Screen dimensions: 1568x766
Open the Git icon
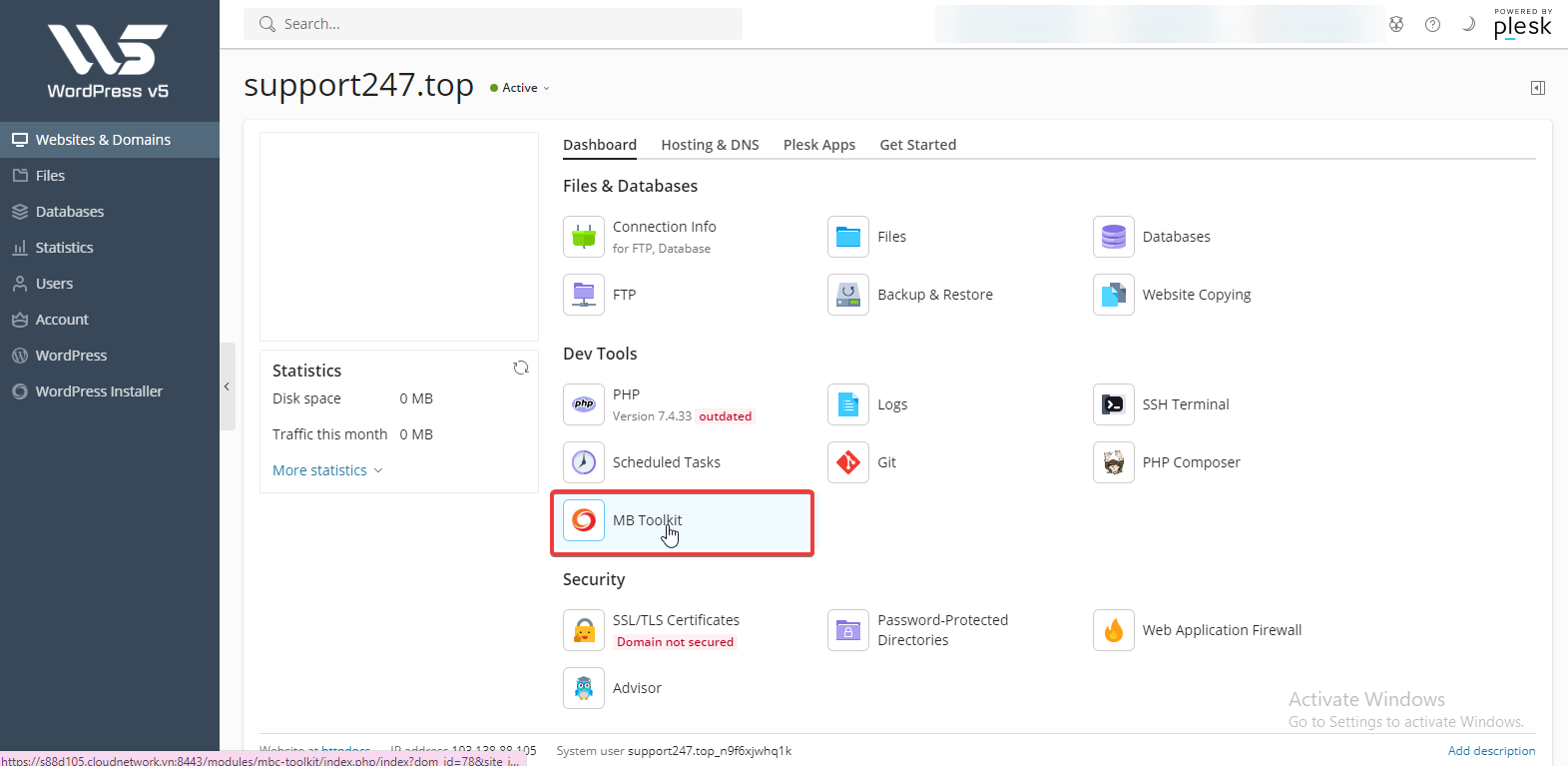[x=848, y=462]
